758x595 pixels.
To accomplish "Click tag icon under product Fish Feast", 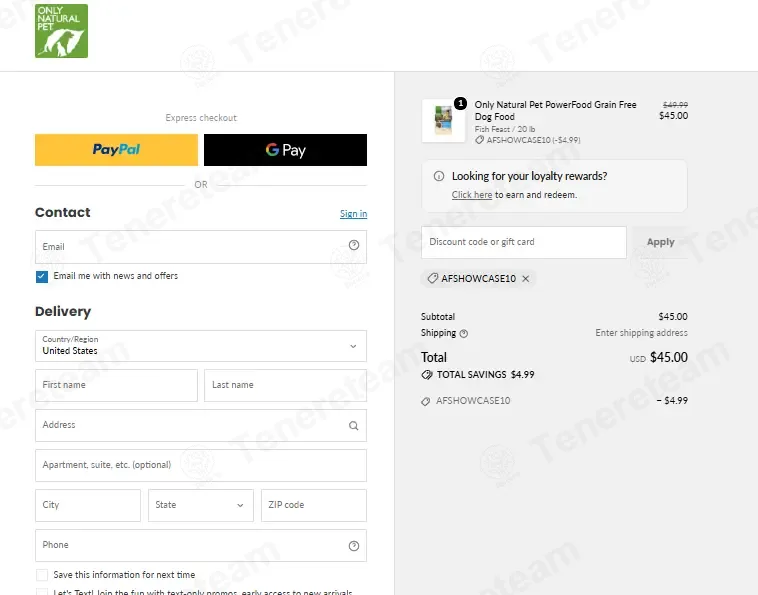I will [479, 140].
